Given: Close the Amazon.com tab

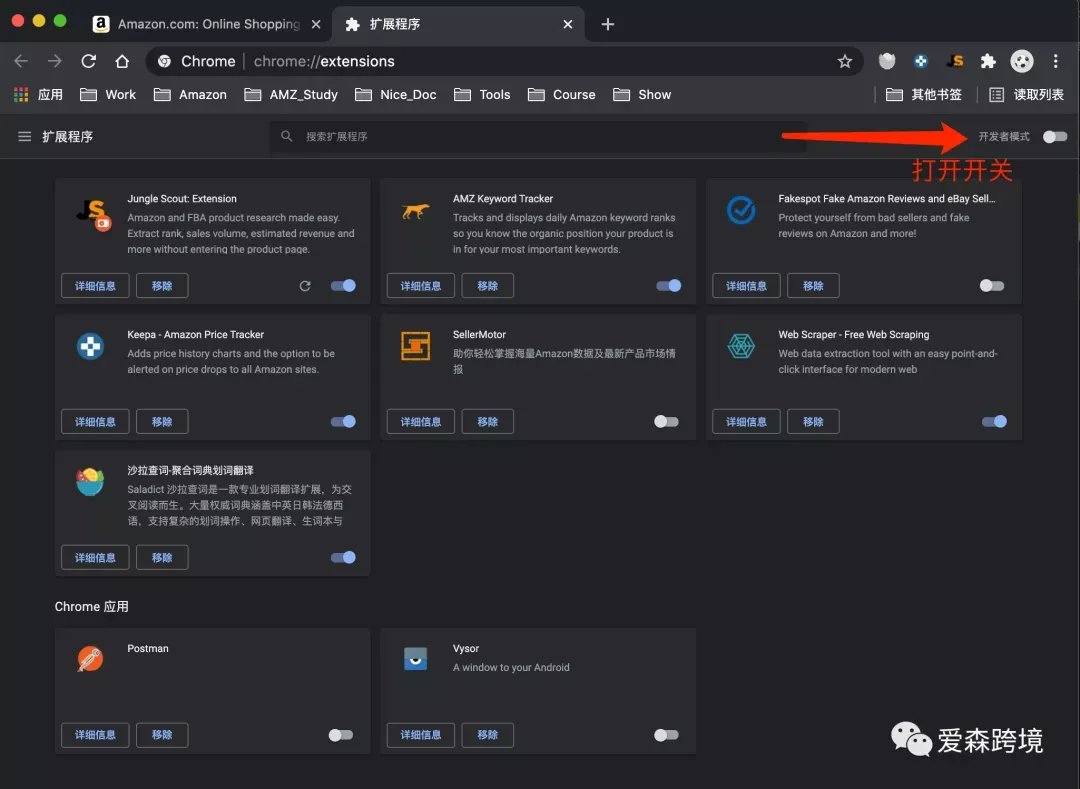Looking at the screenshot, I should (x=315, y=24).
